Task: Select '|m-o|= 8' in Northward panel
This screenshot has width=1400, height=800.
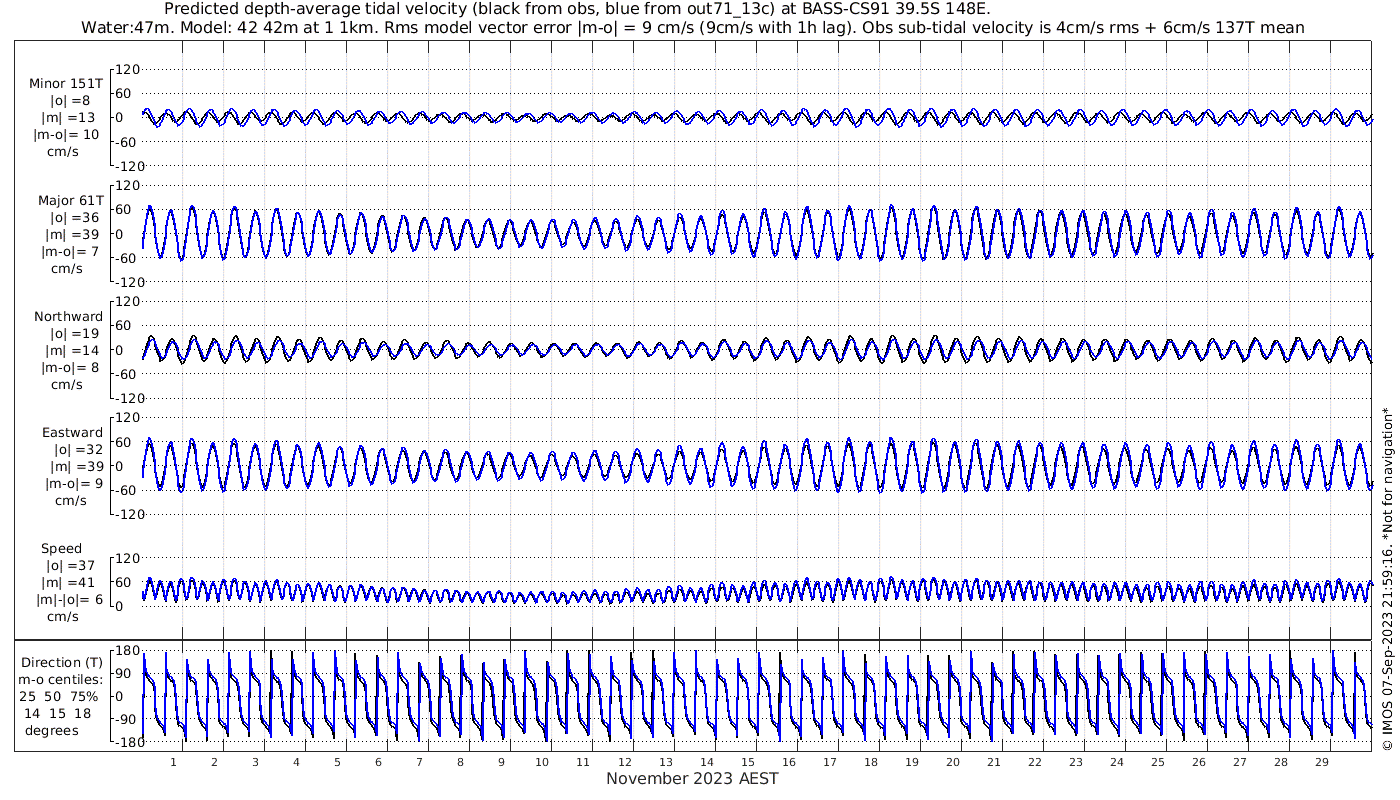Action: (71, 367)
